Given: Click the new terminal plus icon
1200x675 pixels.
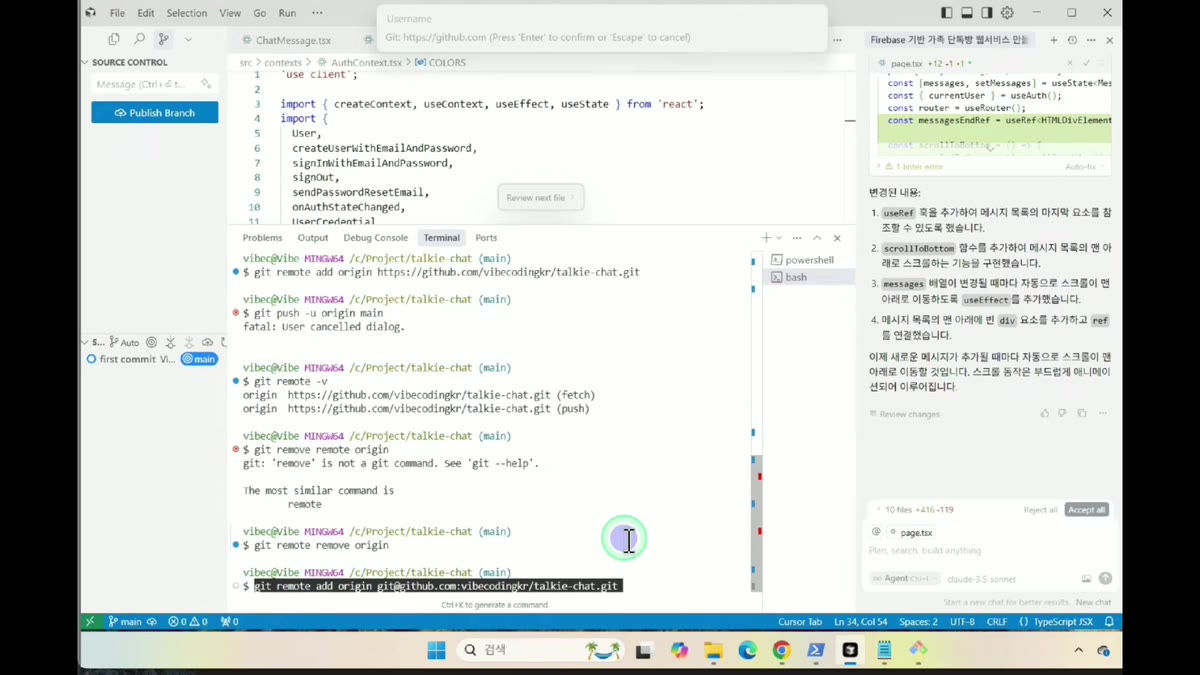Looking at the screenshot, I should tap(766, 238).
